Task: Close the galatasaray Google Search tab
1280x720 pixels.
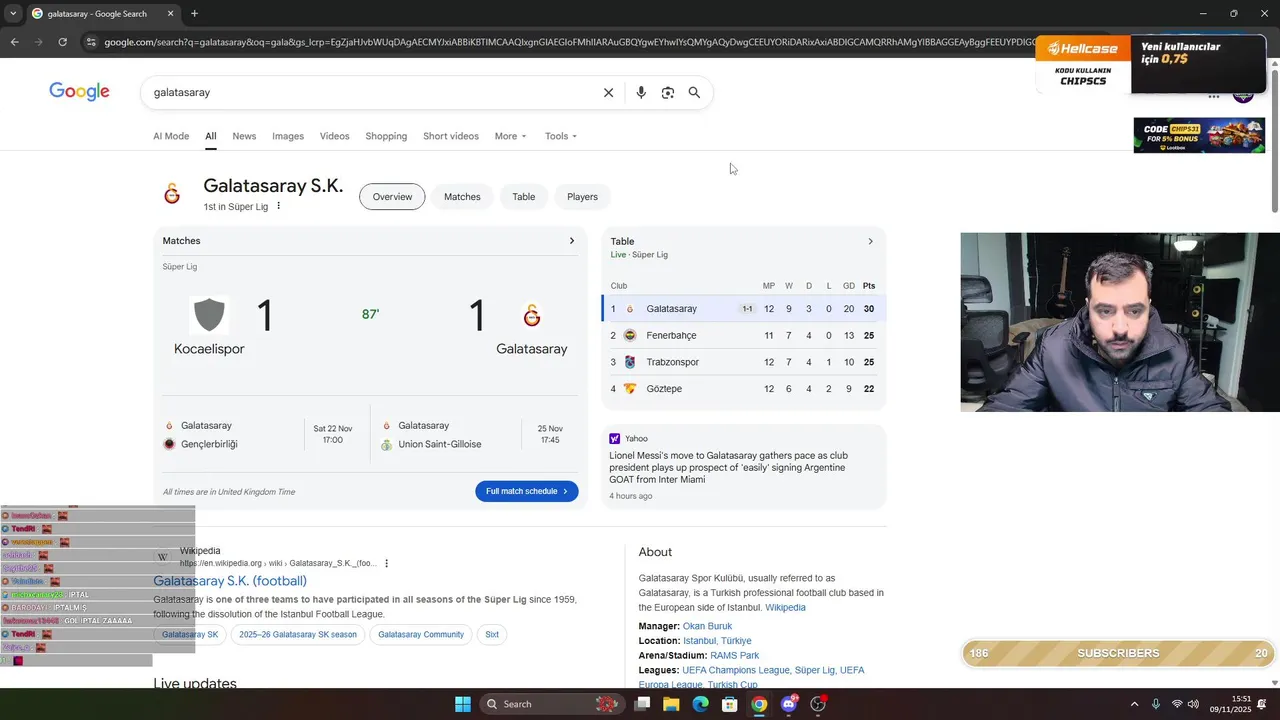Action: tap(170, 14)
